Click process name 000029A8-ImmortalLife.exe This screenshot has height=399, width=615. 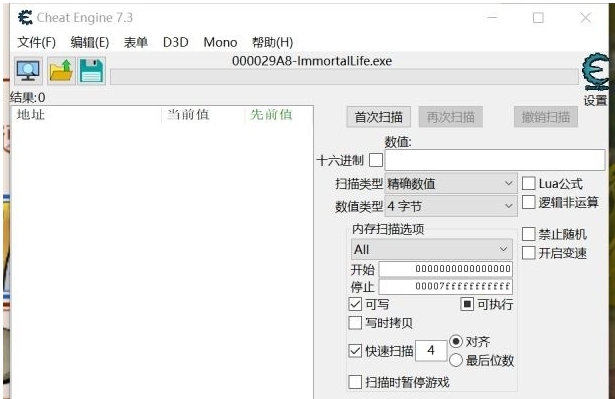point(312,61)
